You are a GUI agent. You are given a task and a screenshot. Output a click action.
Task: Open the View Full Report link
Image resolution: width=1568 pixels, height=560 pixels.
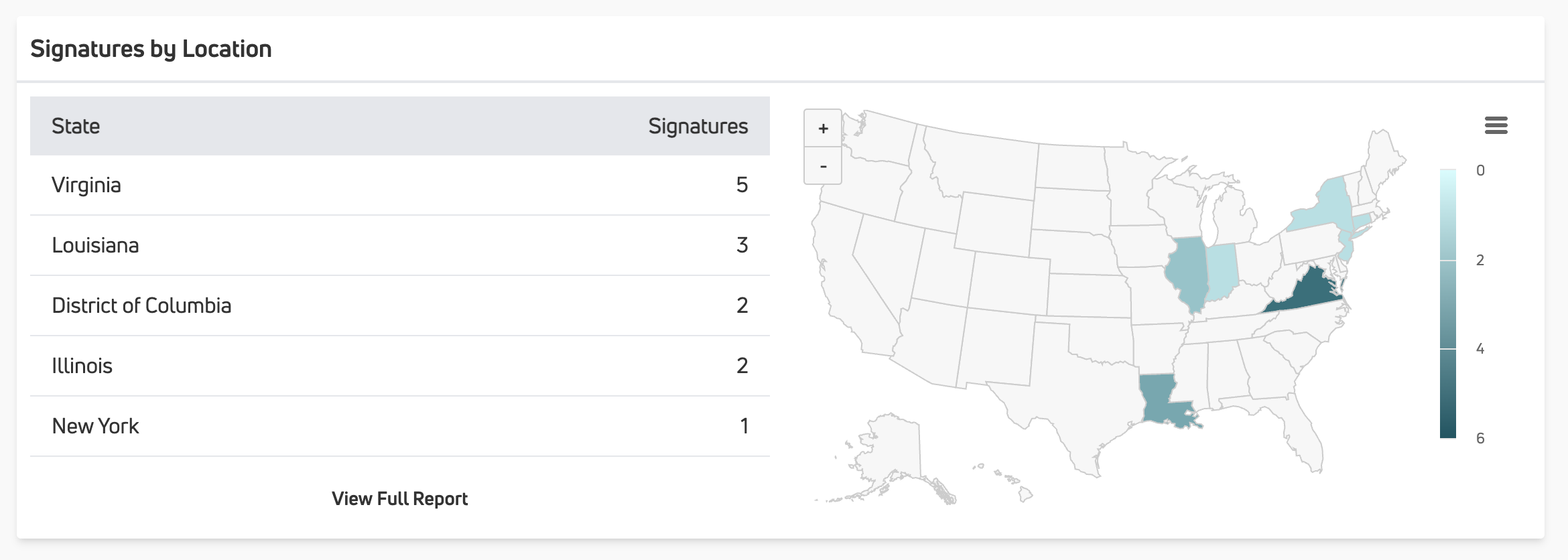coord(399,498)
